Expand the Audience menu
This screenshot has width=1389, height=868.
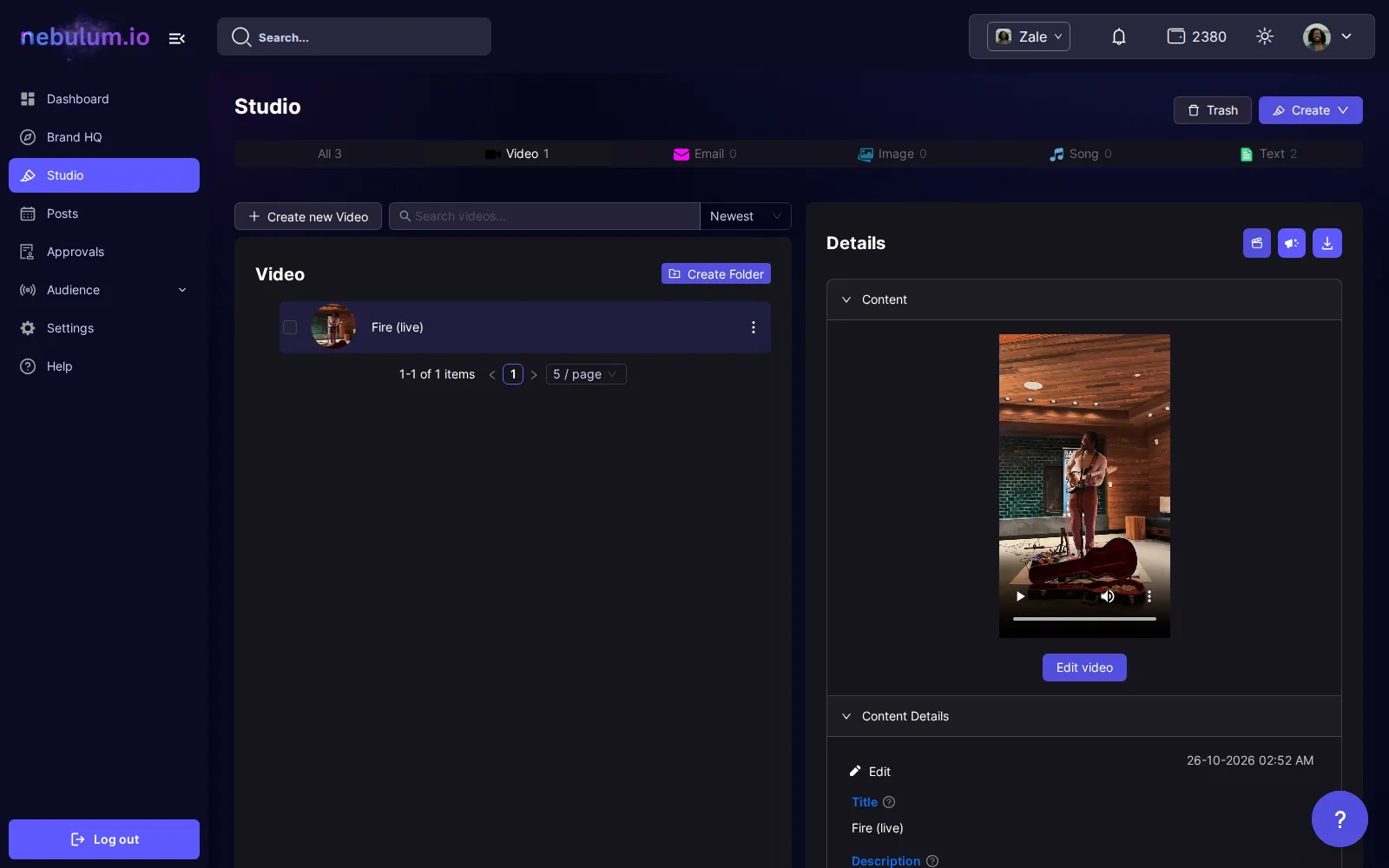pos(104,290)
